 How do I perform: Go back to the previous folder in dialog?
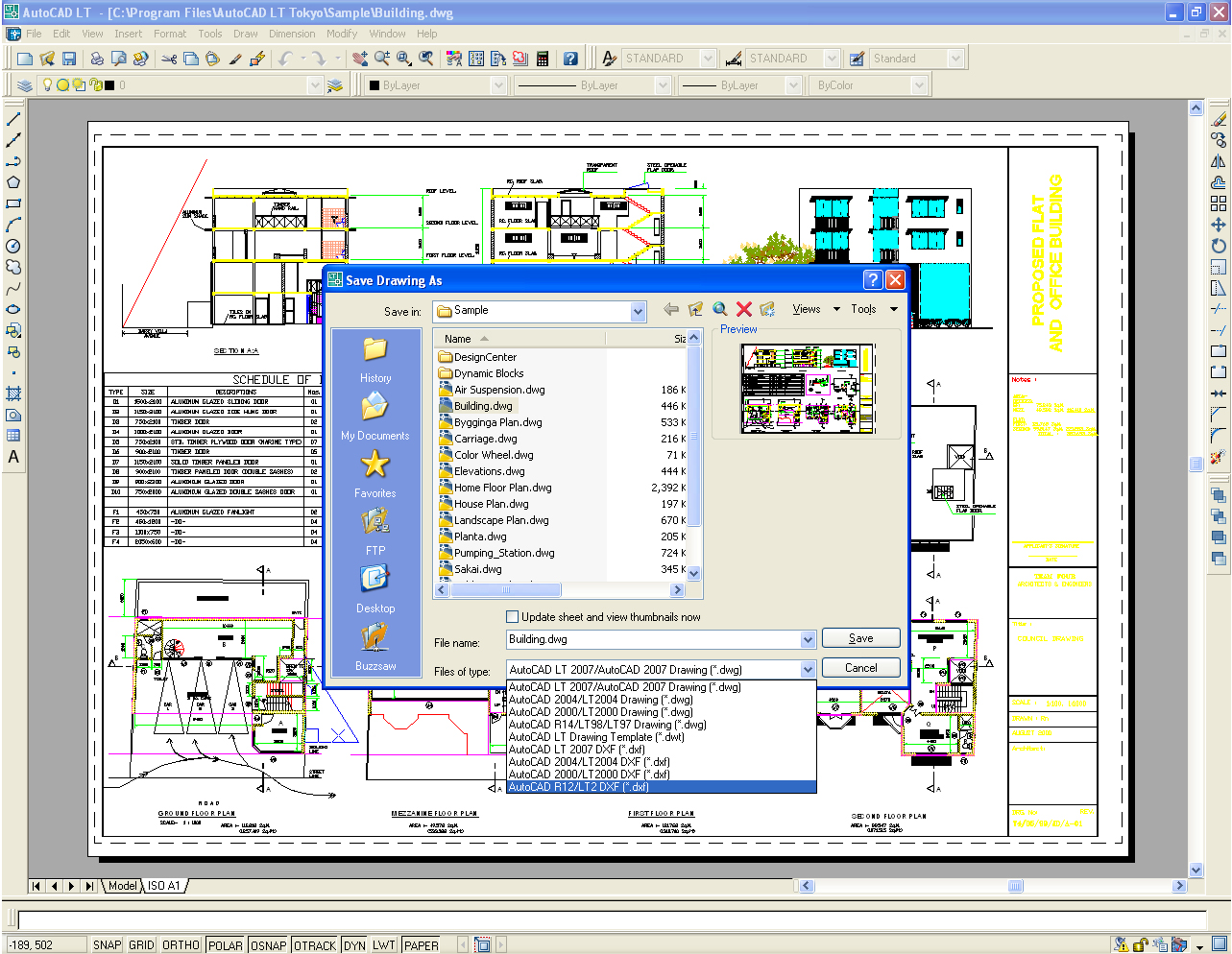tap(671, 309)
